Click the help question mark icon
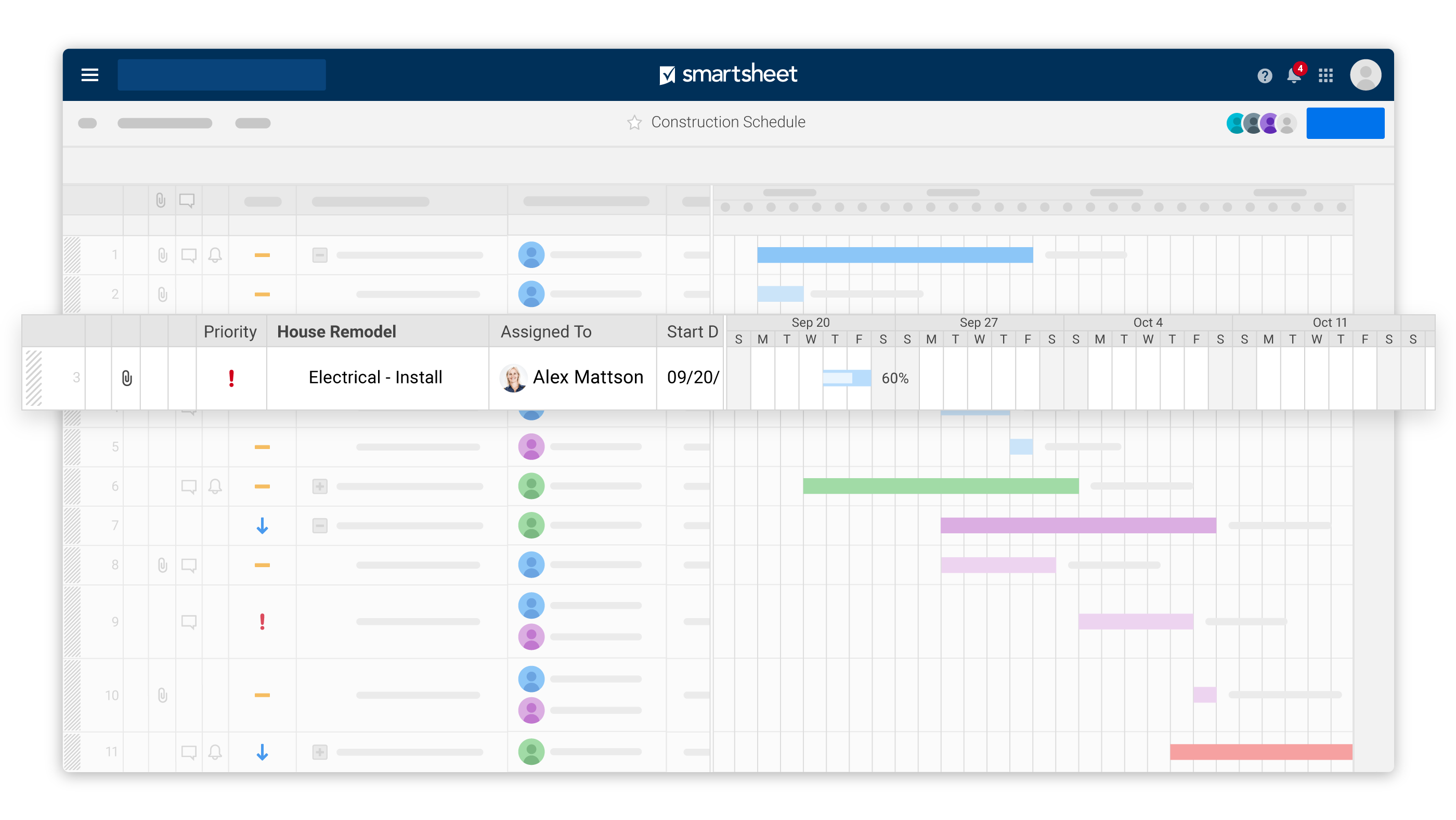Viewport: 1456px width, 820px height. tap(1265, 76)
